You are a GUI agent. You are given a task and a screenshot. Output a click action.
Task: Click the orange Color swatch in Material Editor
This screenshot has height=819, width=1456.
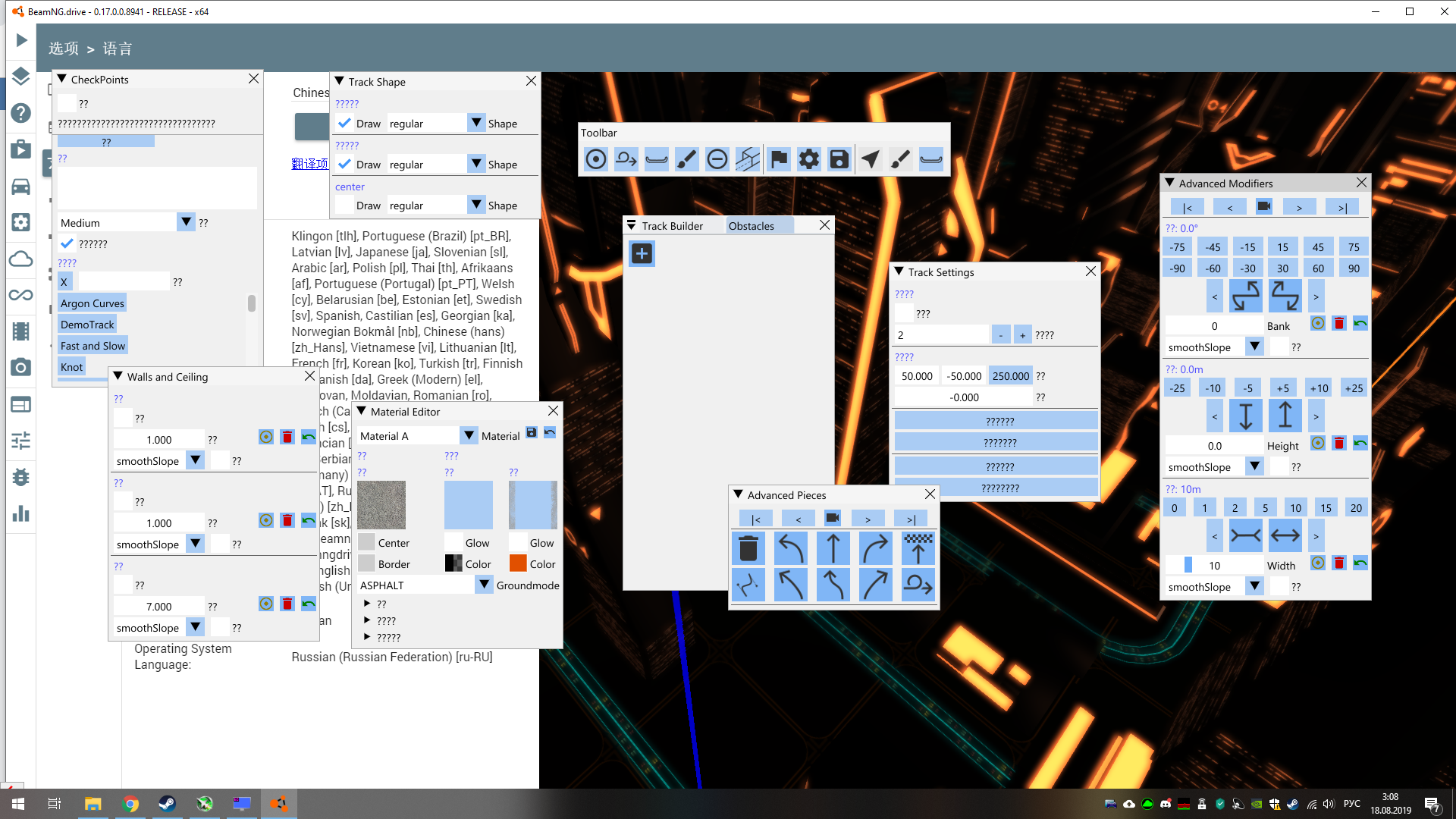[x=518, y=563]
